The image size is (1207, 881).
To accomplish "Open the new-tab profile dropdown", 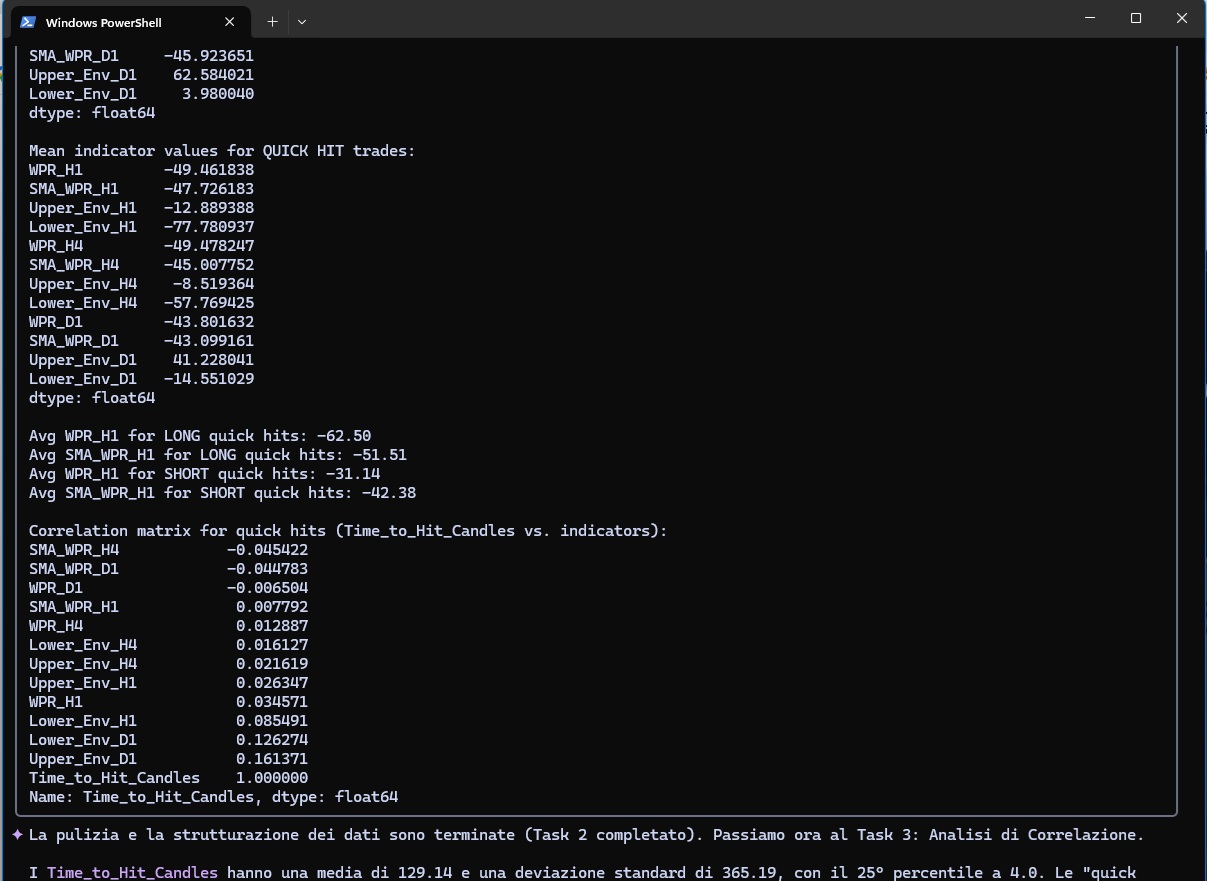I will tap(302, 21).
